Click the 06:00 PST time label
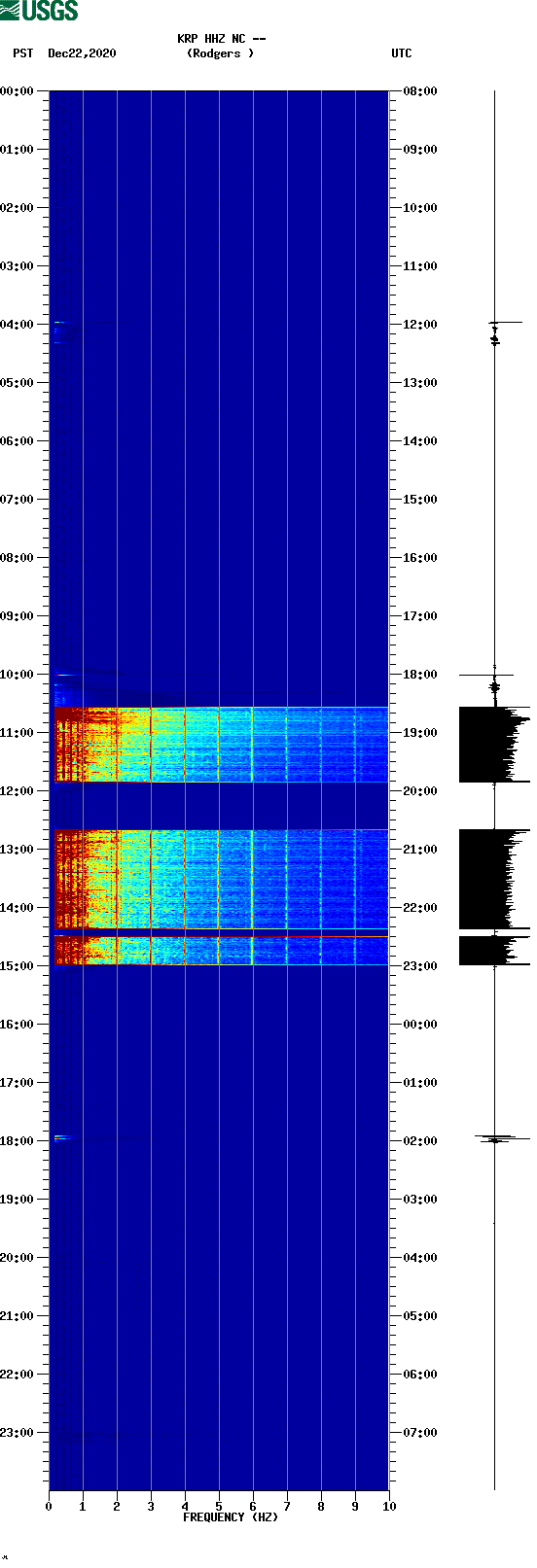The width and height of the screenshot is (537, 1568). (x=18, y=441)
